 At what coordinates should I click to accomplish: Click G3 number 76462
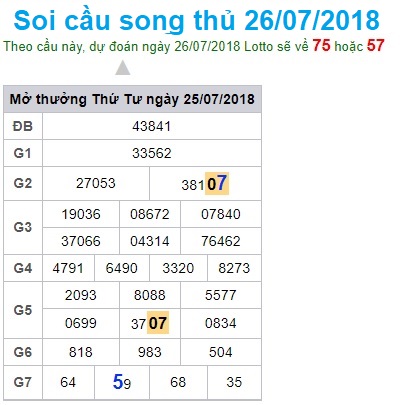221,241
